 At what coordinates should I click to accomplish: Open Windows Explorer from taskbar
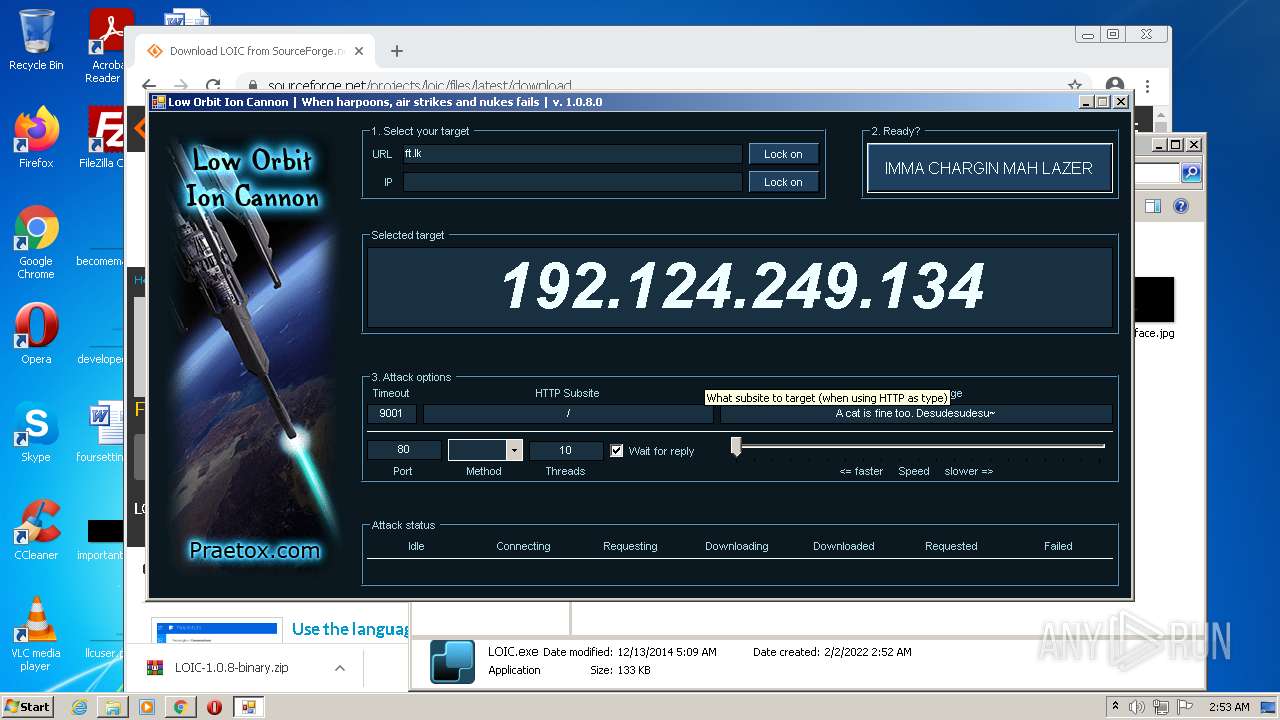pyautogui.click(x=113, y=707)
